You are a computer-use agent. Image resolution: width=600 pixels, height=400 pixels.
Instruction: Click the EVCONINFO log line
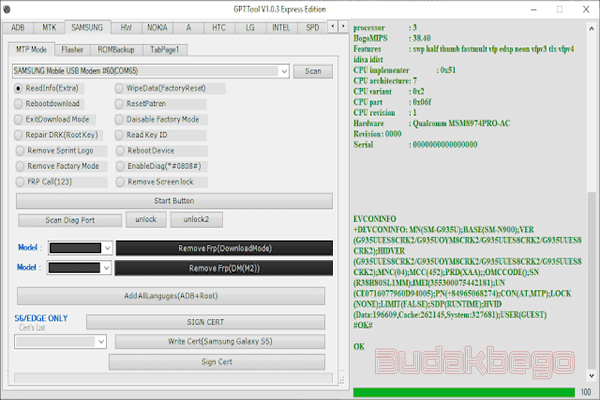pyautogui.click(x=375, y=219)
